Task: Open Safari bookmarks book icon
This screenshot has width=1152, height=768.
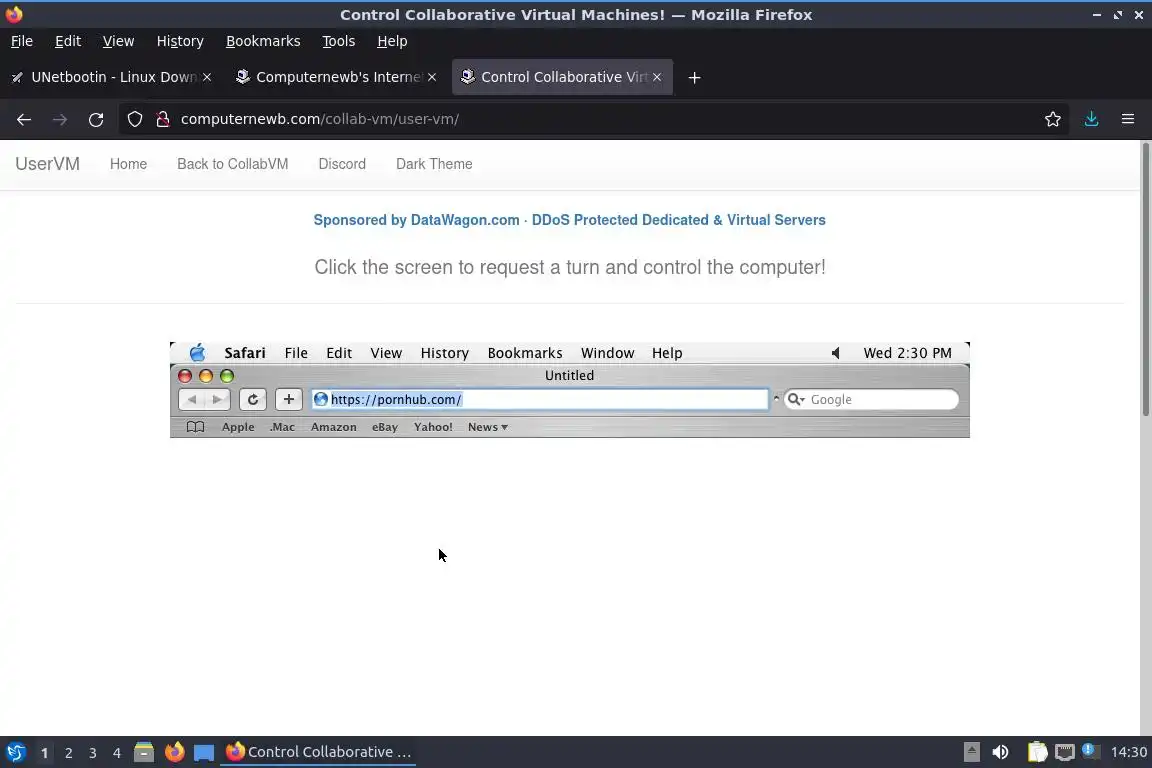Action: tap(195, 427)
